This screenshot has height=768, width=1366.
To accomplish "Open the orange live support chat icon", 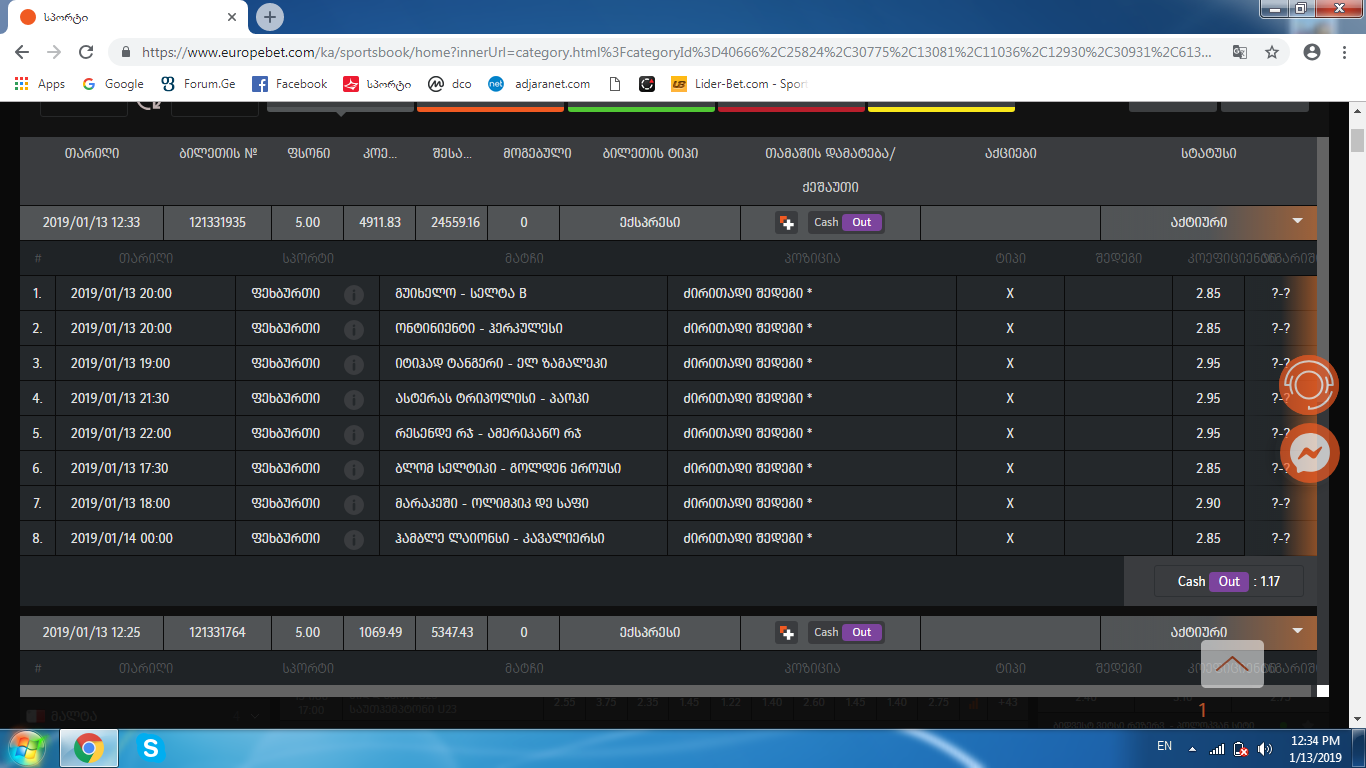I will tap(1309, 385).
